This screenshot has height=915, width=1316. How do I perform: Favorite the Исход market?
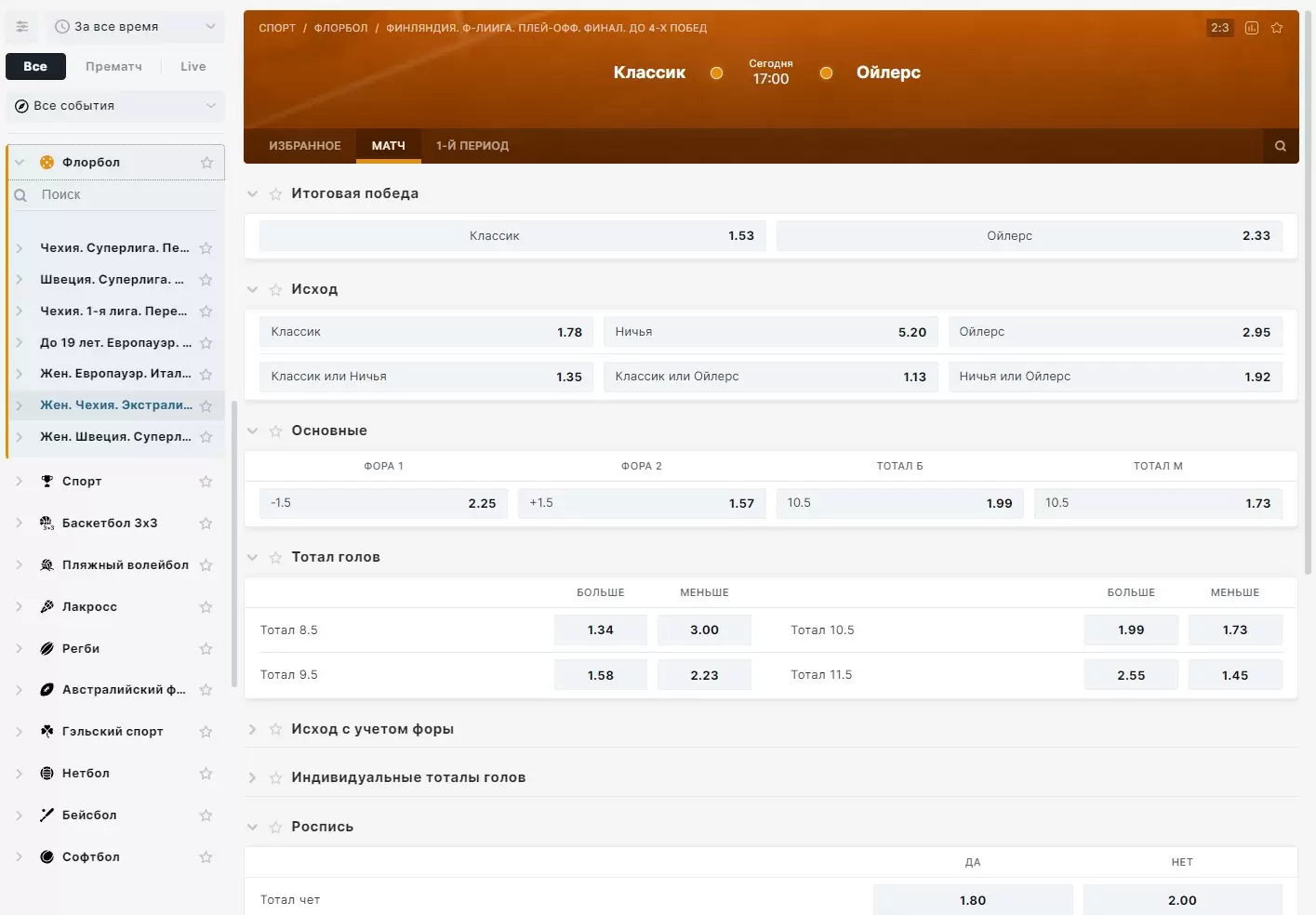tap(275, 290)
